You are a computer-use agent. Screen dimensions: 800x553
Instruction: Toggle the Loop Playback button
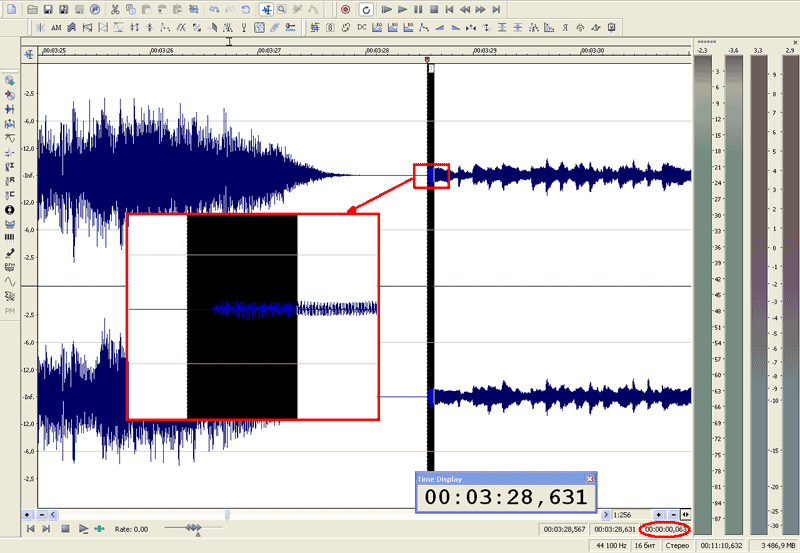click(365, 8)
